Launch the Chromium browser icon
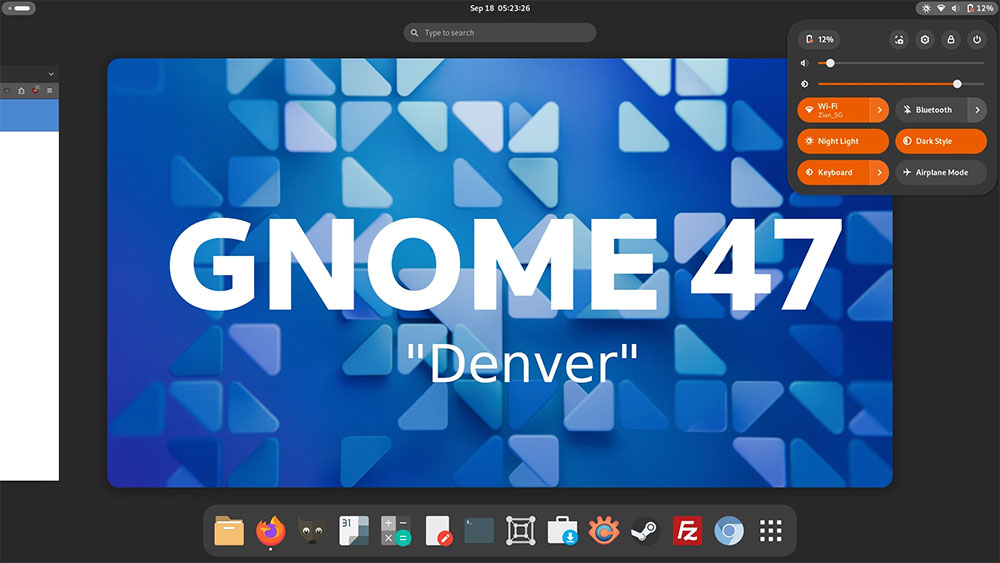Viewport: 1000px width, 563px height. click(729, 530)
